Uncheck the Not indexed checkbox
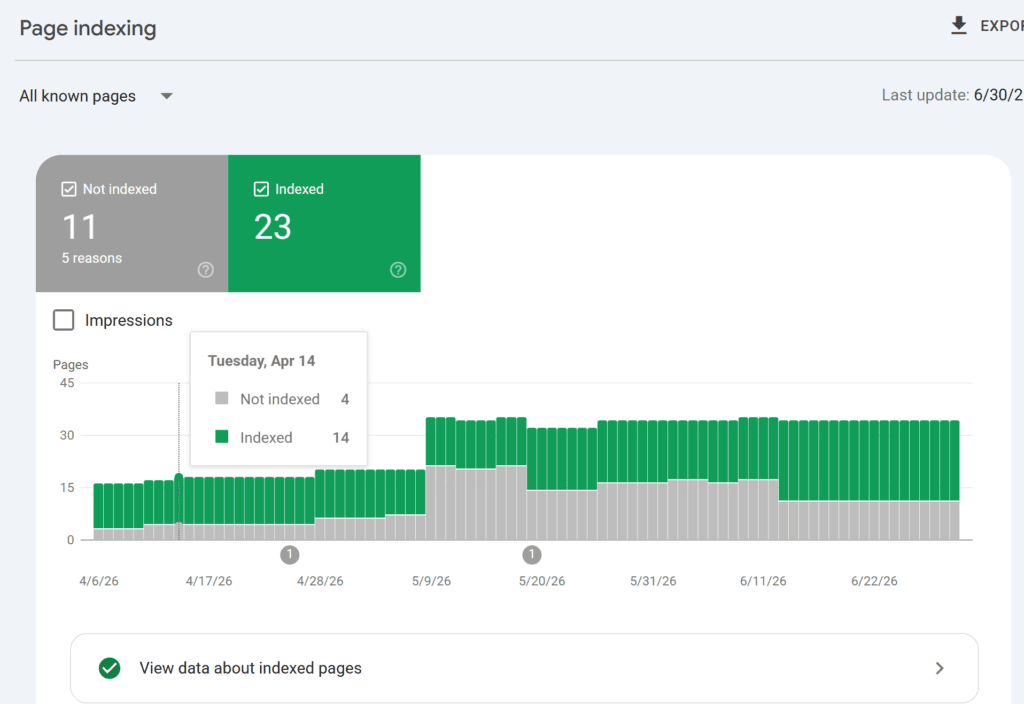This screenshot has width=1024, height=704. pyautogui.click(x=69, y=189)
